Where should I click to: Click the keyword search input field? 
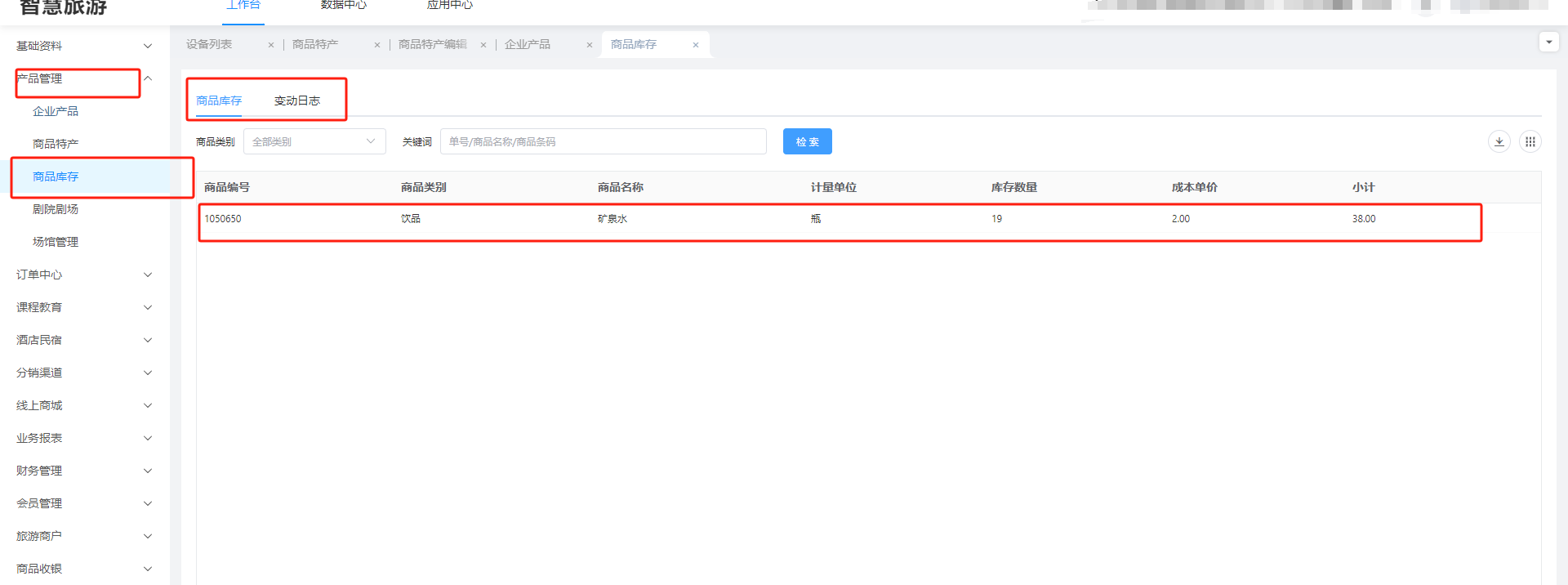(603, 141)
